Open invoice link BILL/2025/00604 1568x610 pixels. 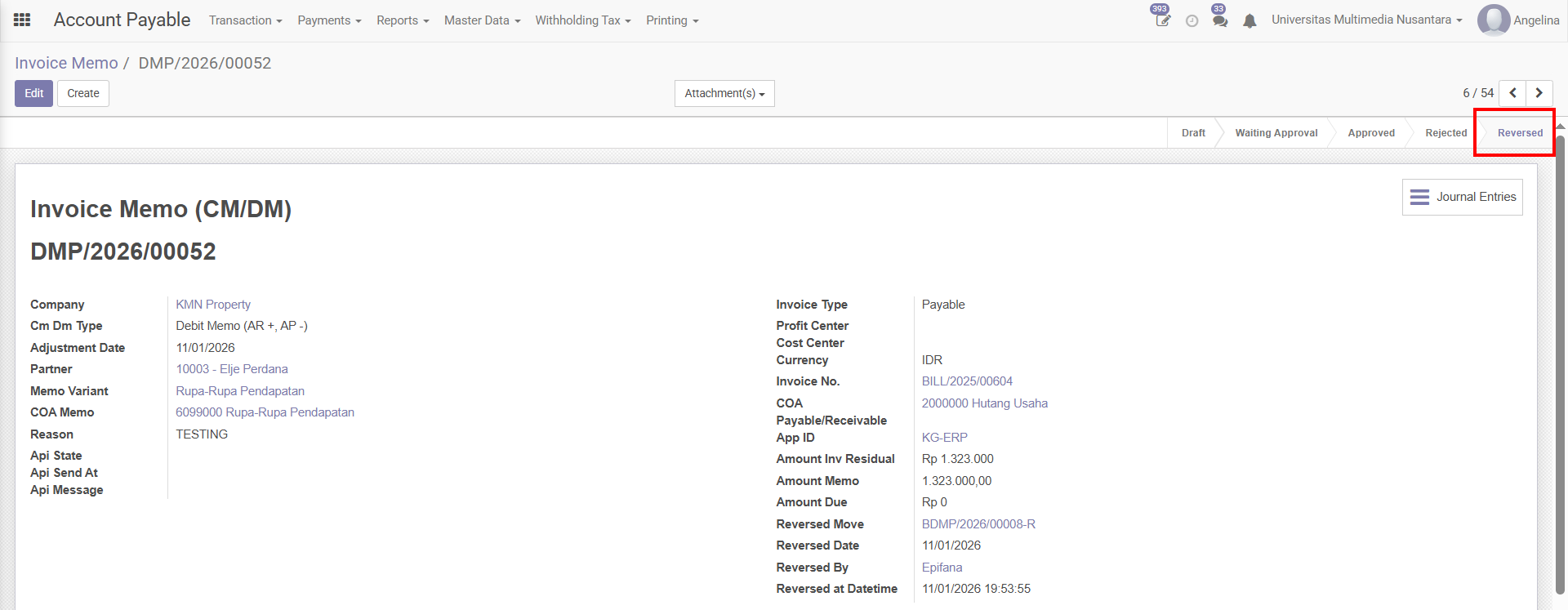click(x=967, y=381)
